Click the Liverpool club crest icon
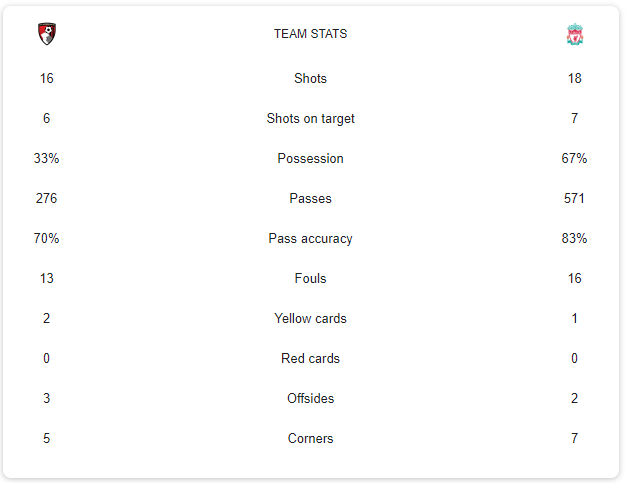 click(574, 35)
